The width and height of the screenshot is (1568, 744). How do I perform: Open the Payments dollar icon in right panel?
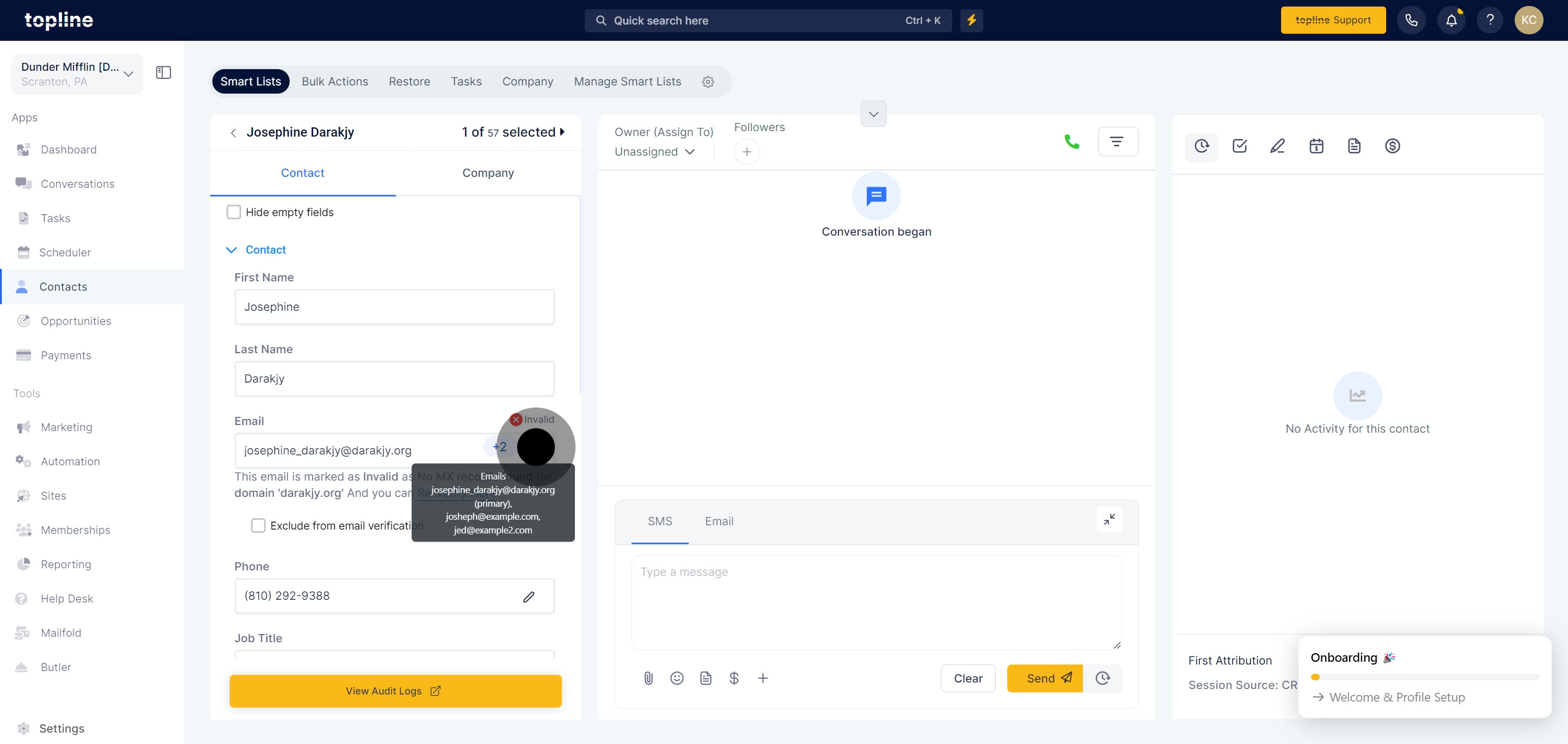[x=1392, y=146]
